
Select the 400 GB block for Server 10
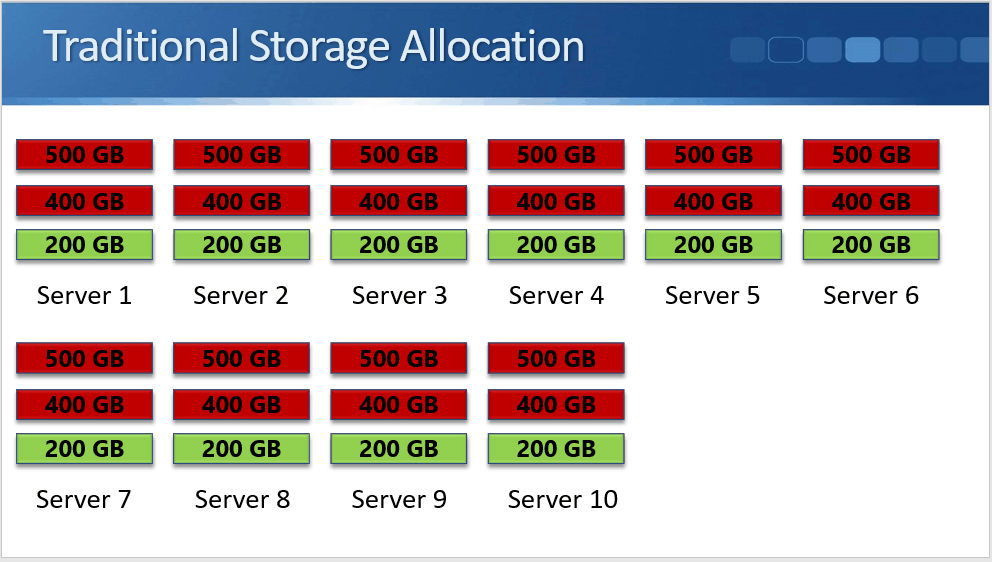click(x=556, y=404)
